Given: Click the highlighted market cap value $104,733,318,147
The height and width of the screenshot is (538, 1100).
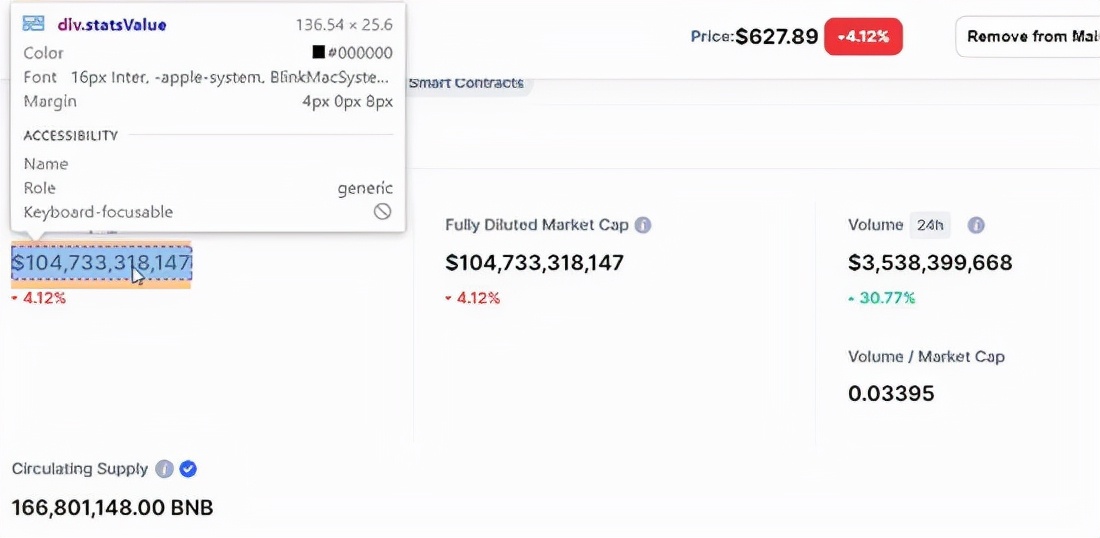Looking at the screenshot, I should tap(101, 263).
